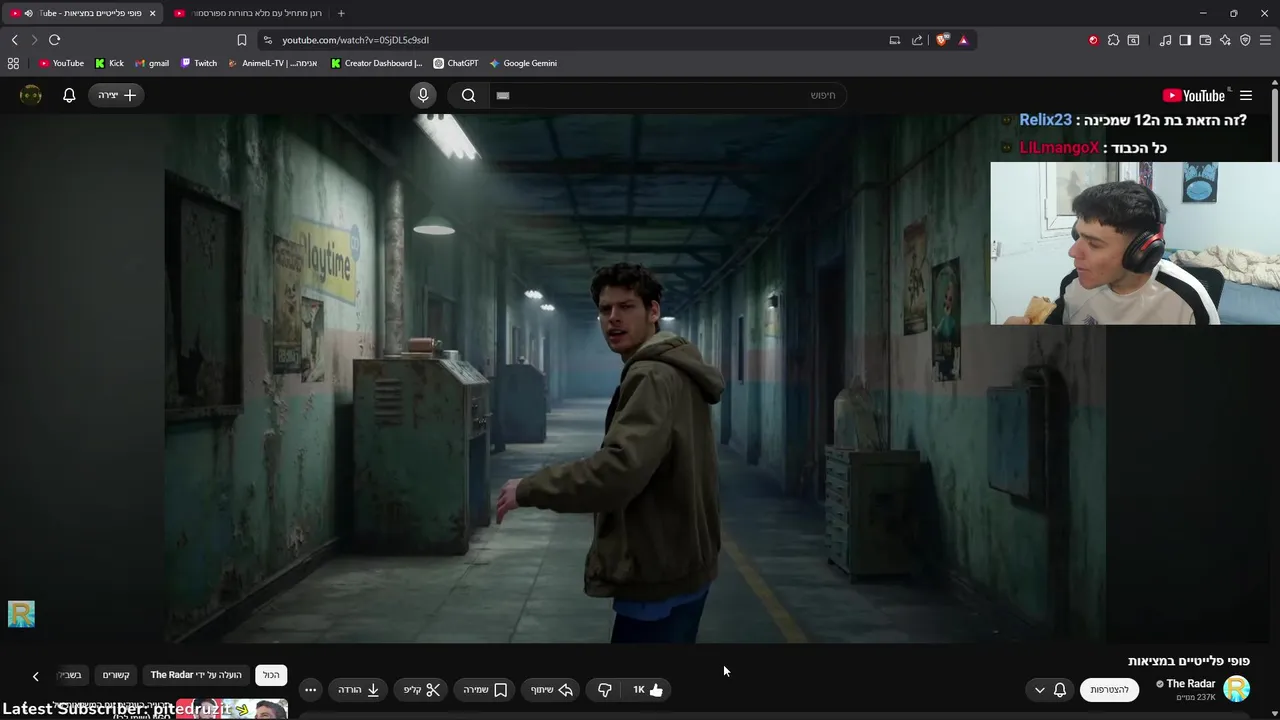Viewport: 1280px width, 720px height.
Task: Mute the tab using its speaker icon
Action: (28, 13)
